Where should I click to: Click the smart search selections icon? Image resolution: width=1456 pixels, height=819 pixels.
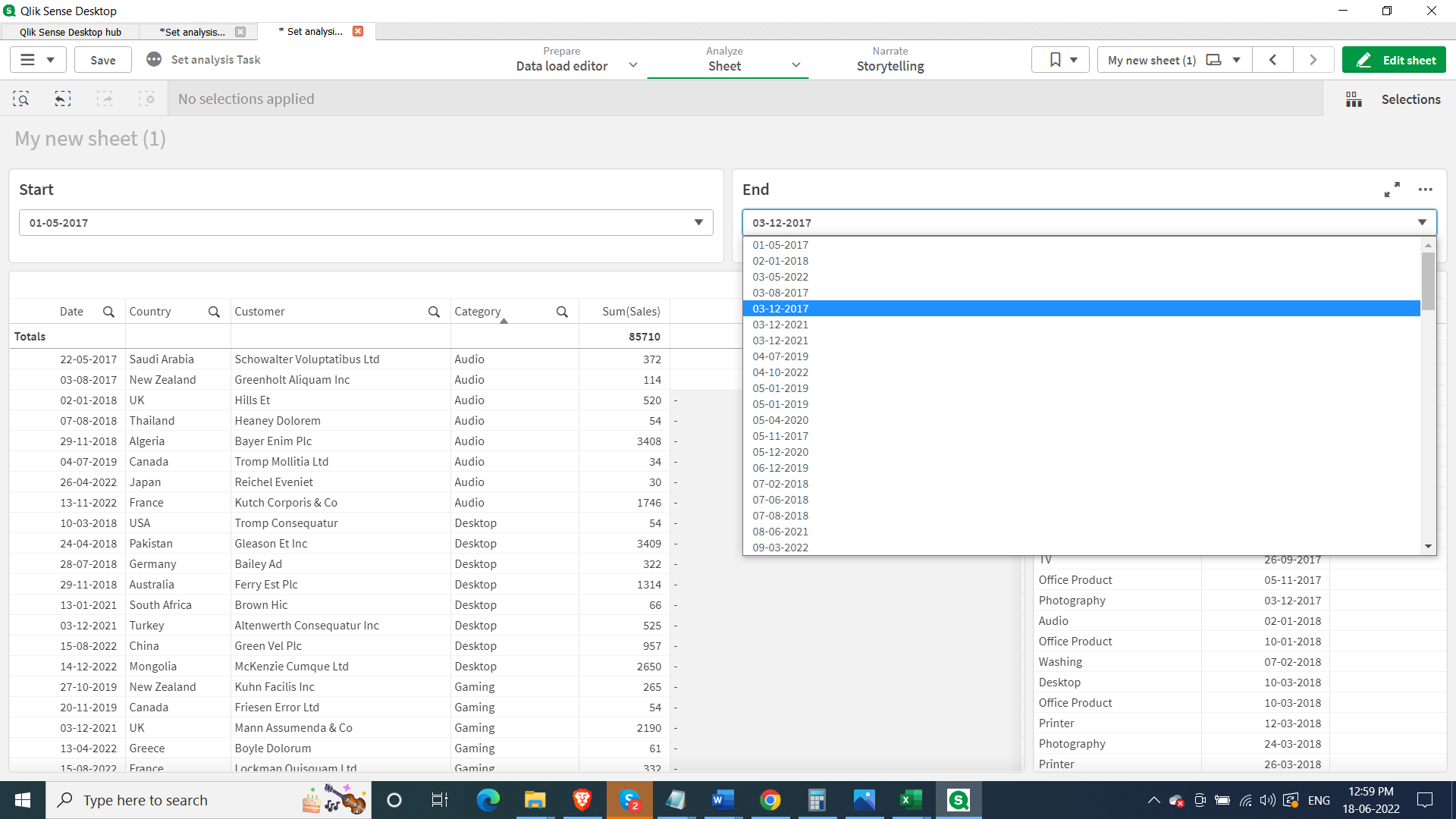(21, 99)
